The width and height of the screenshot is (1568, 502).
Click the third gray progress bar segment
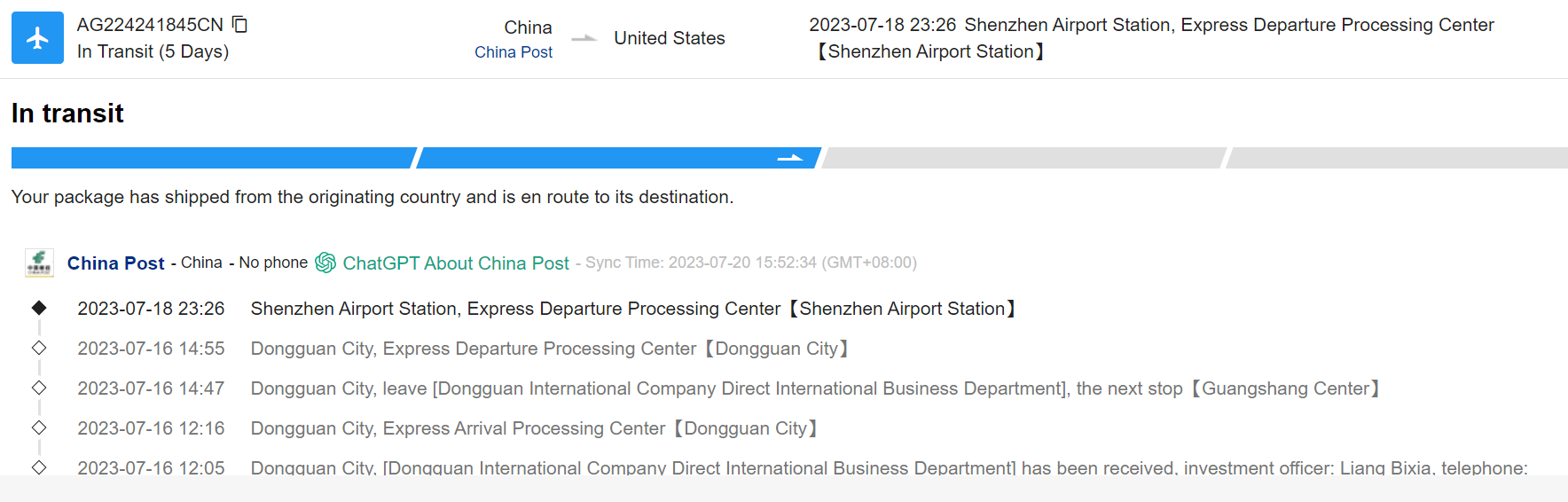tap(1023, 158)
